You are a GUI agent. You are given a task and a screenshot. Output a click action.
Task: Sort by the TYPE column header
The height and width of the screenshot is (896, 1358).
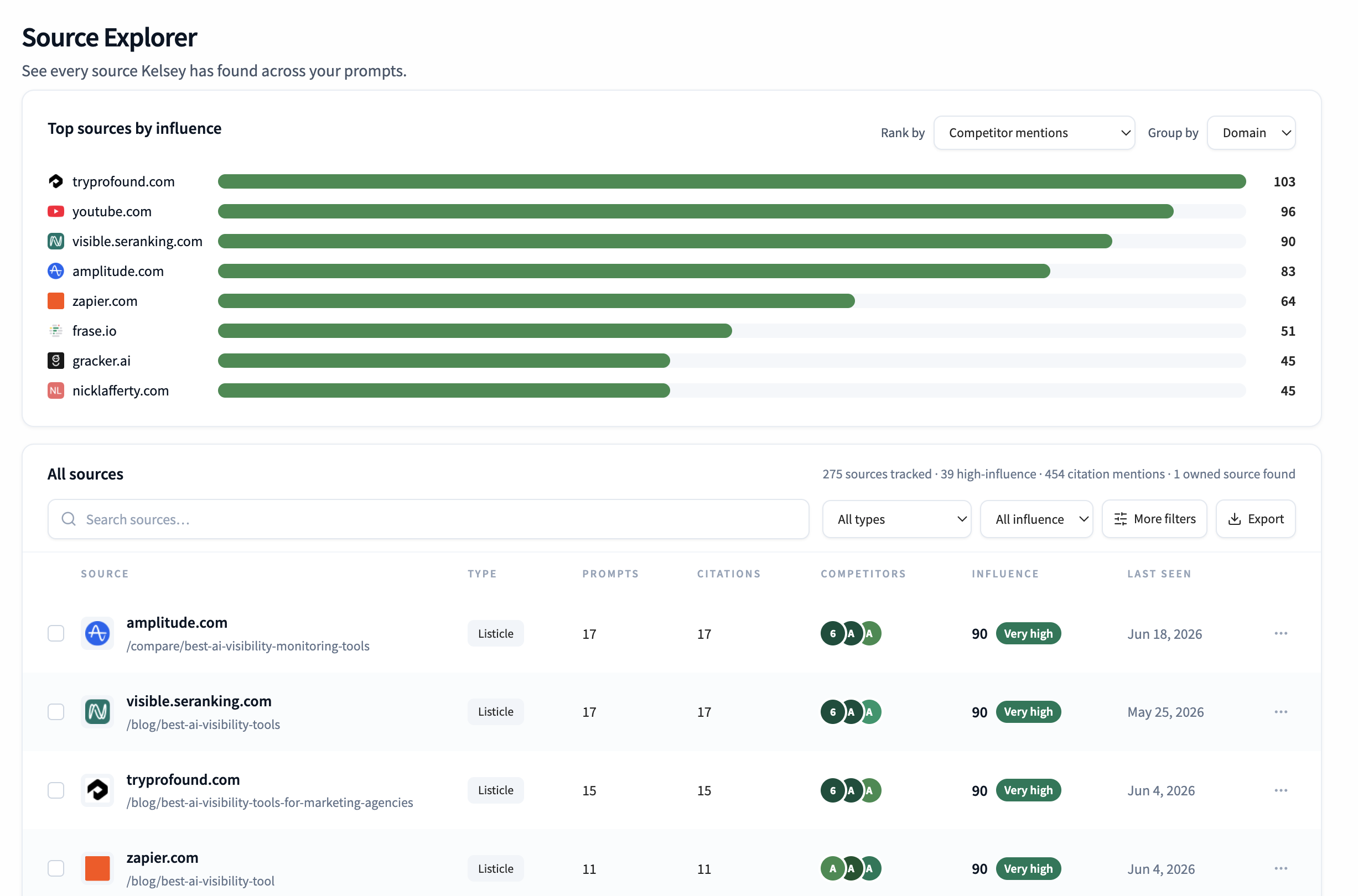(x=482, y=574)
